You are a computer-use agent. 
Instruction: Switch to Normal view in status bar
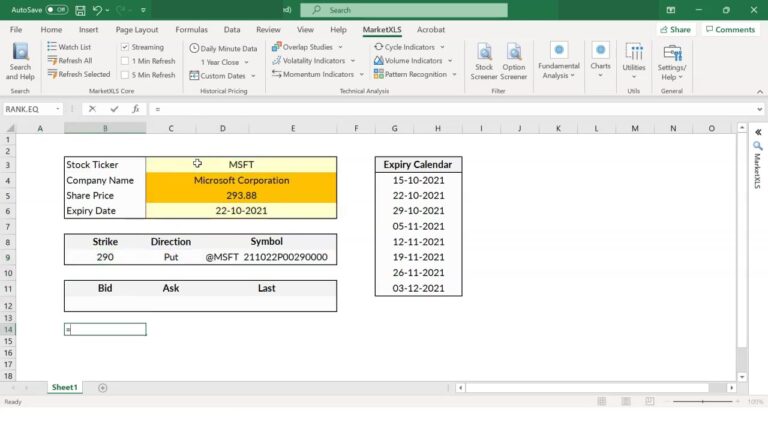602,402
